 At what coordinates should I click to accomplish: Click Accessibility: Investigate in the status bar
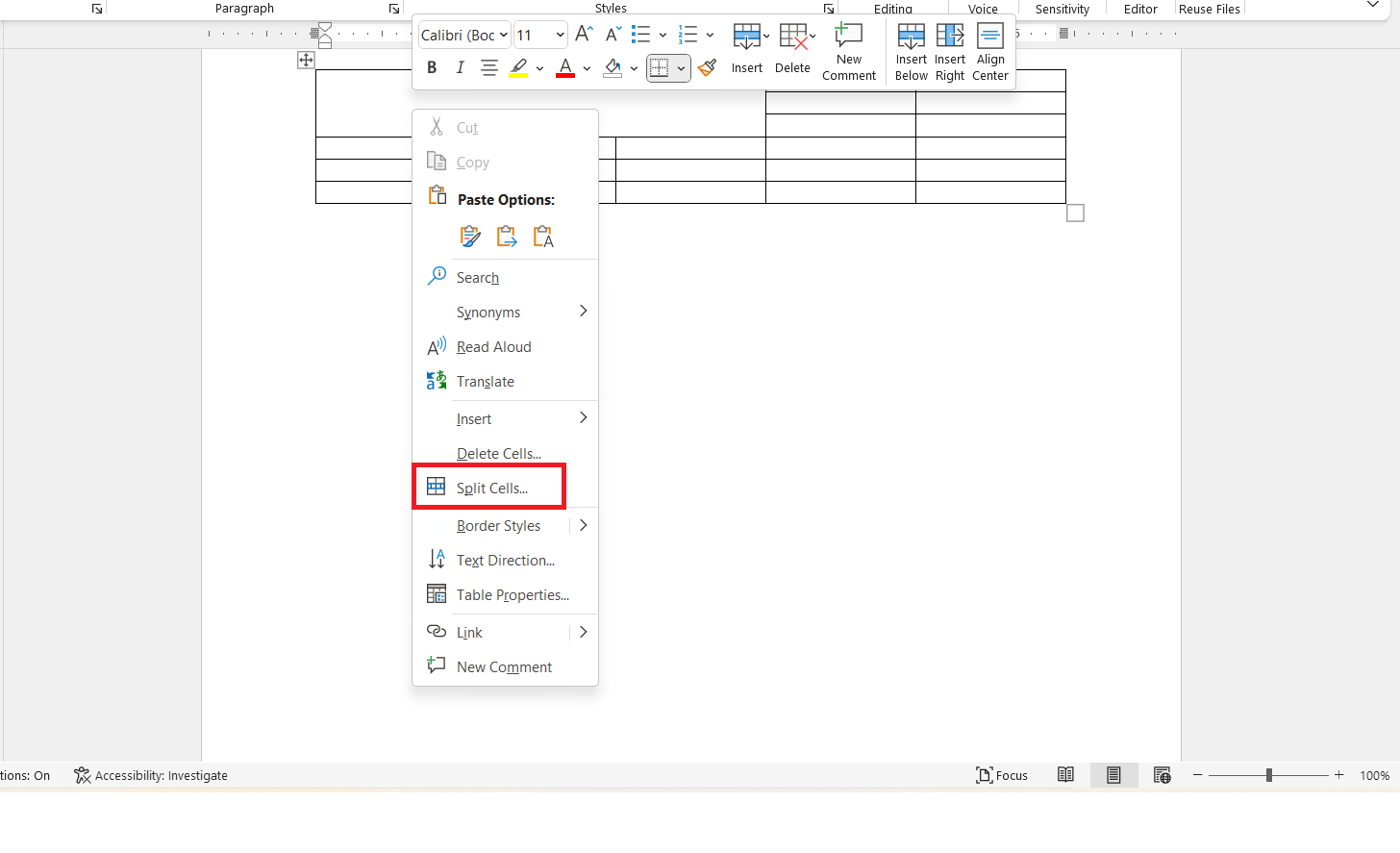[x=151, y=775]
